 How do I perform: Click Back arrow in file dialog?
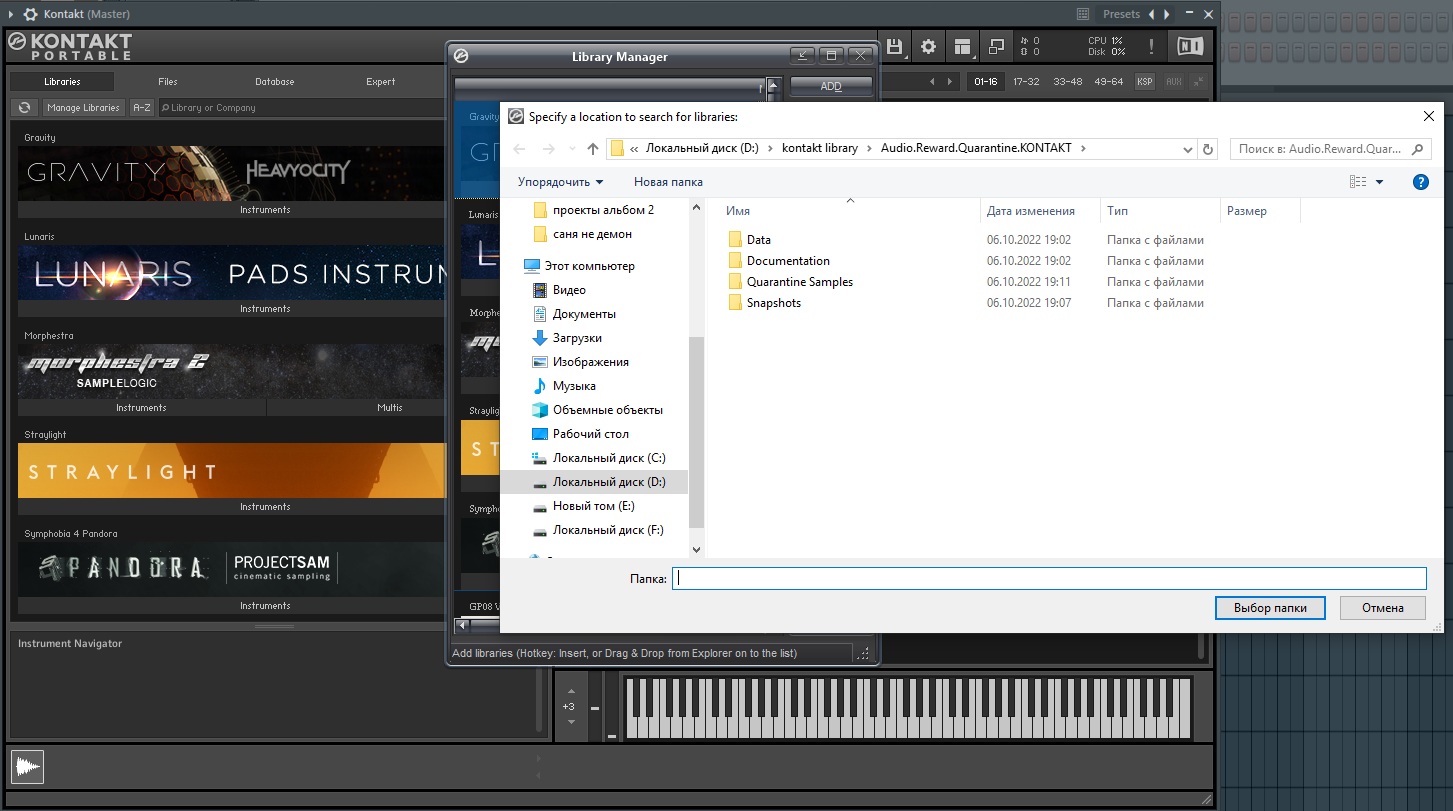pos(519,149)
